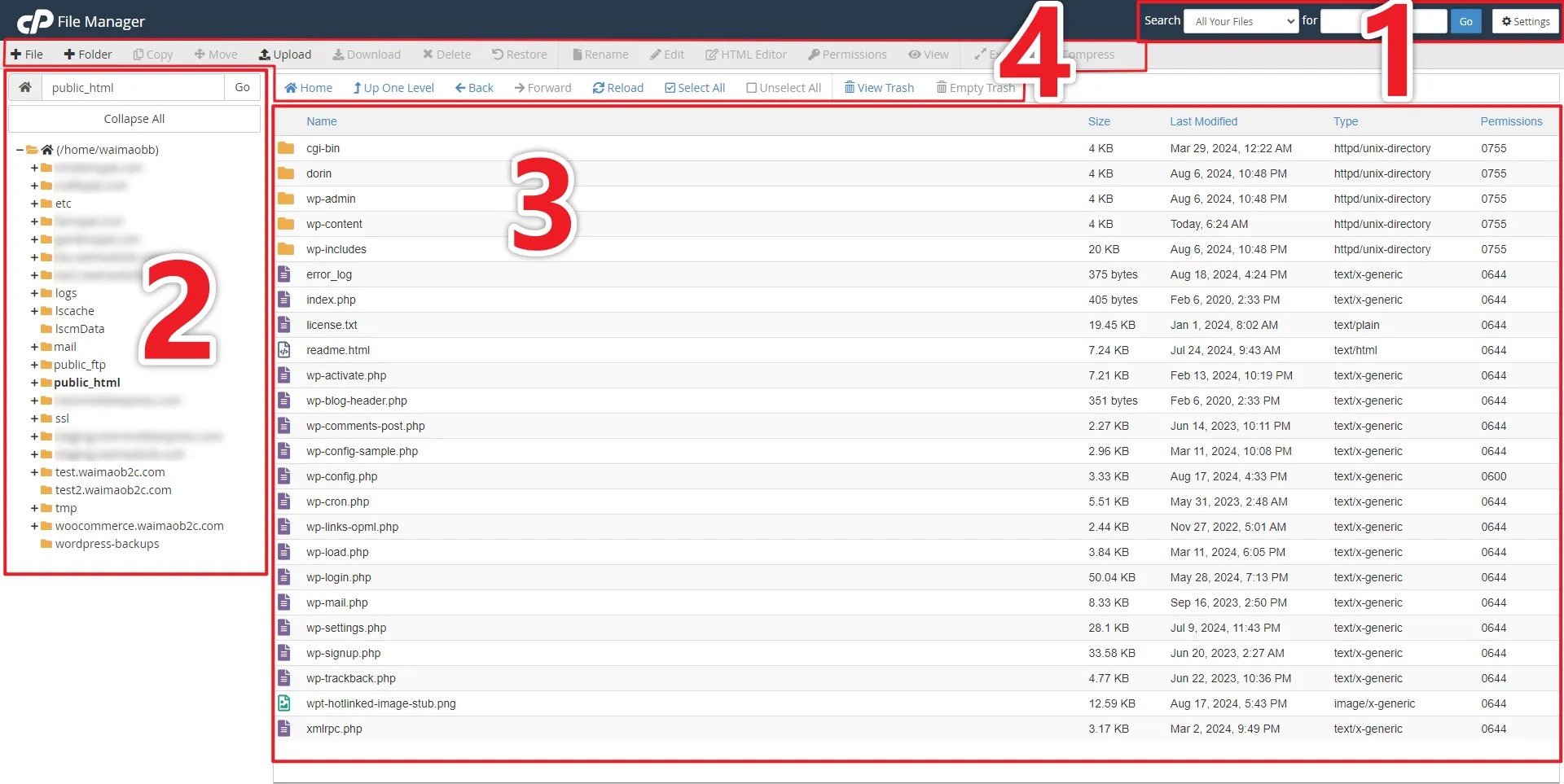Empty the Trash using its icon
Screen dimensions: 1564x784
point(976,87)
